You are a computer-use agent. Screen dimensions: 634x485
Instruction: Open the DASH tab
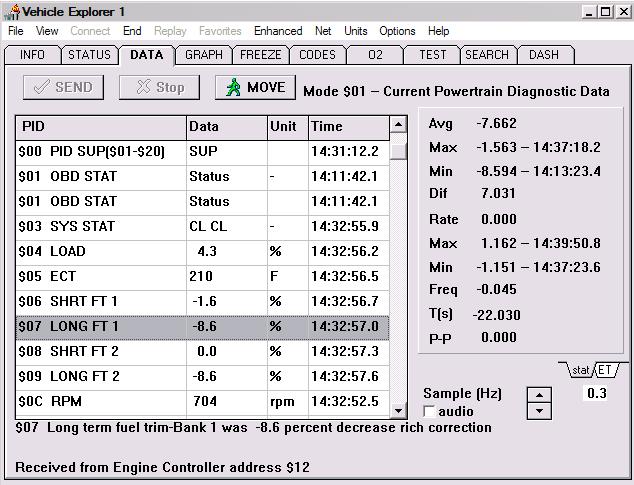544,55
